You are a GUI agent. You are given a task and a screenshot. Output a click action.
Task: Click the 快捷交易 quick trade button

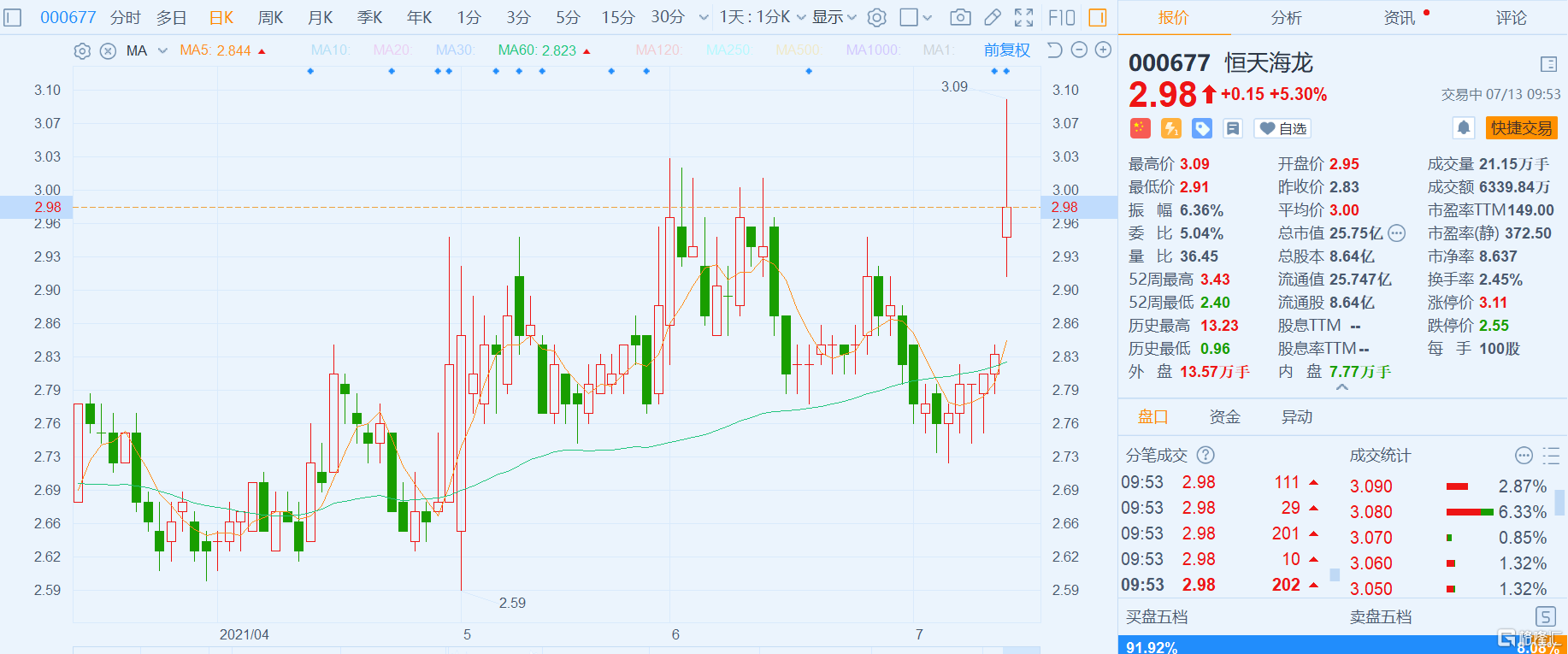[1522, 128]
